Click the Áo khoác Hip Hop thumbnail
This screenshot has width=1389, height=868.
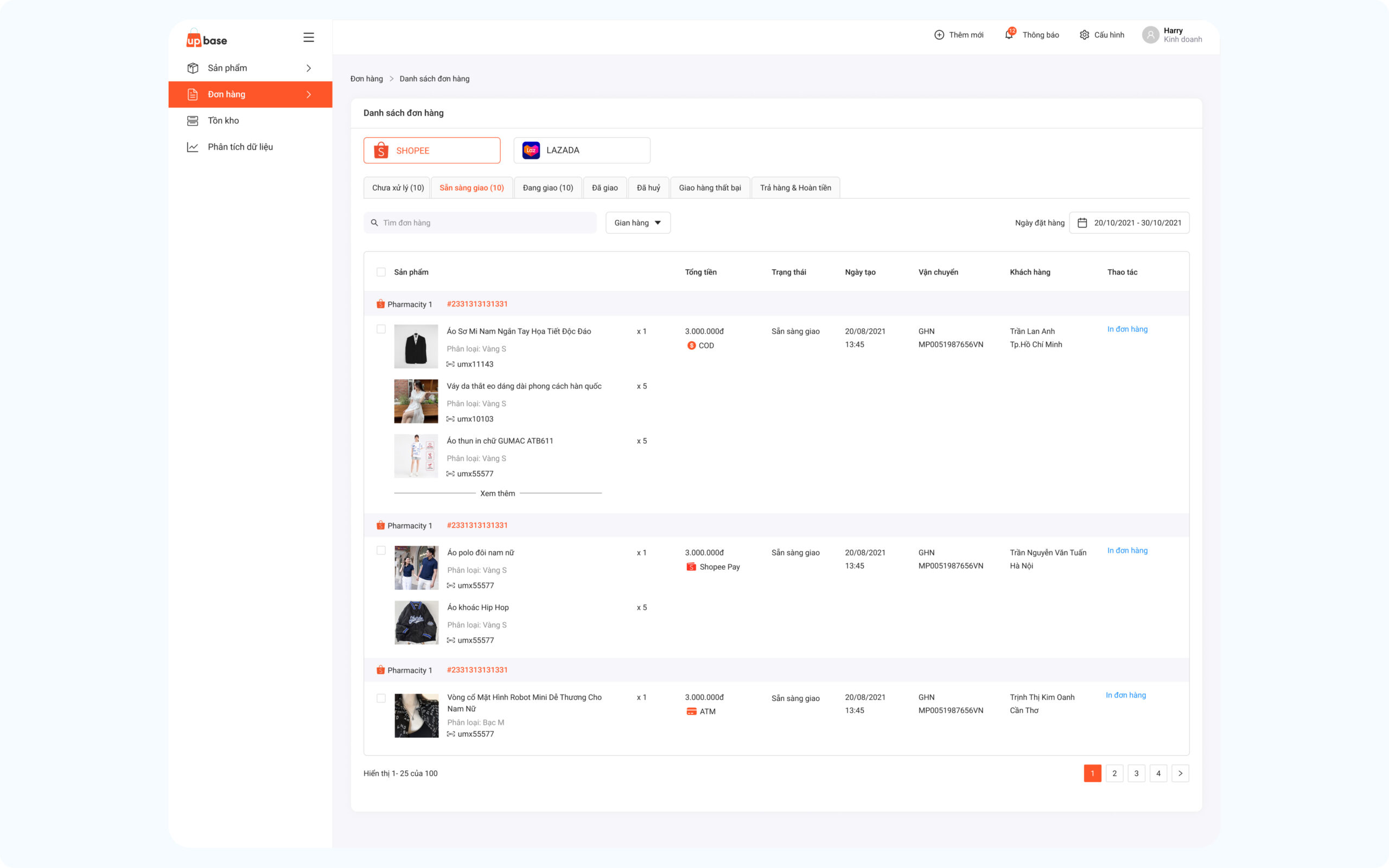(x=416, y=622)
